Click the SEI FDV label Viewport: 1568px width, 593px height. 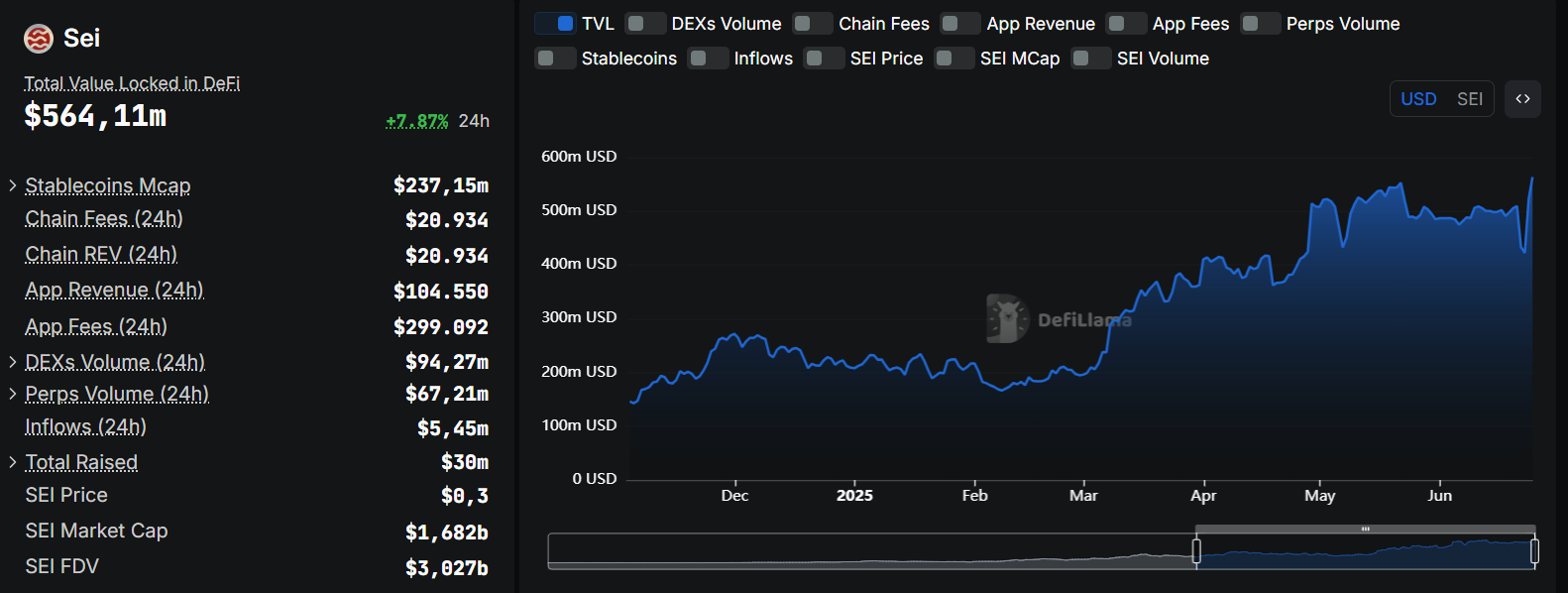point(61,566)
